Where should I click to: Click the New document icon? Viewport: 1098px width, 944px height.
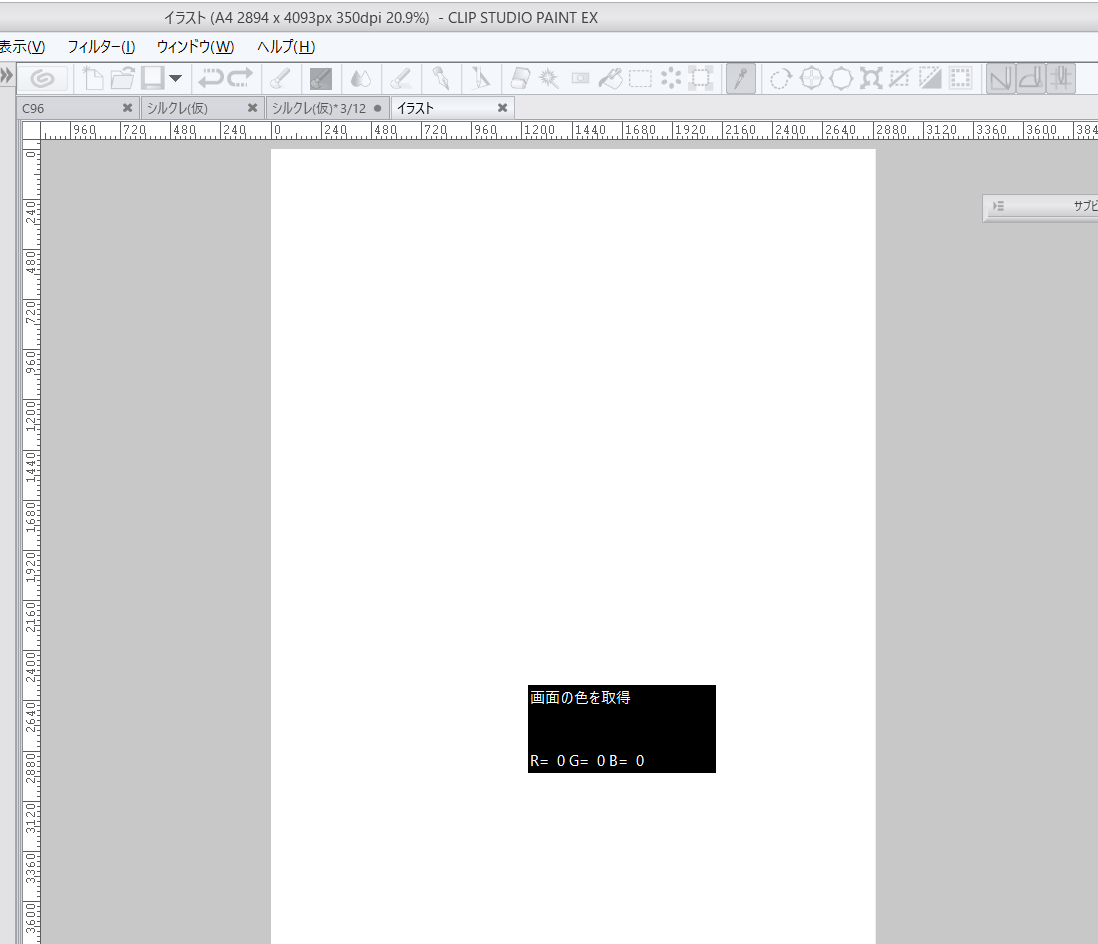[93, 78]
